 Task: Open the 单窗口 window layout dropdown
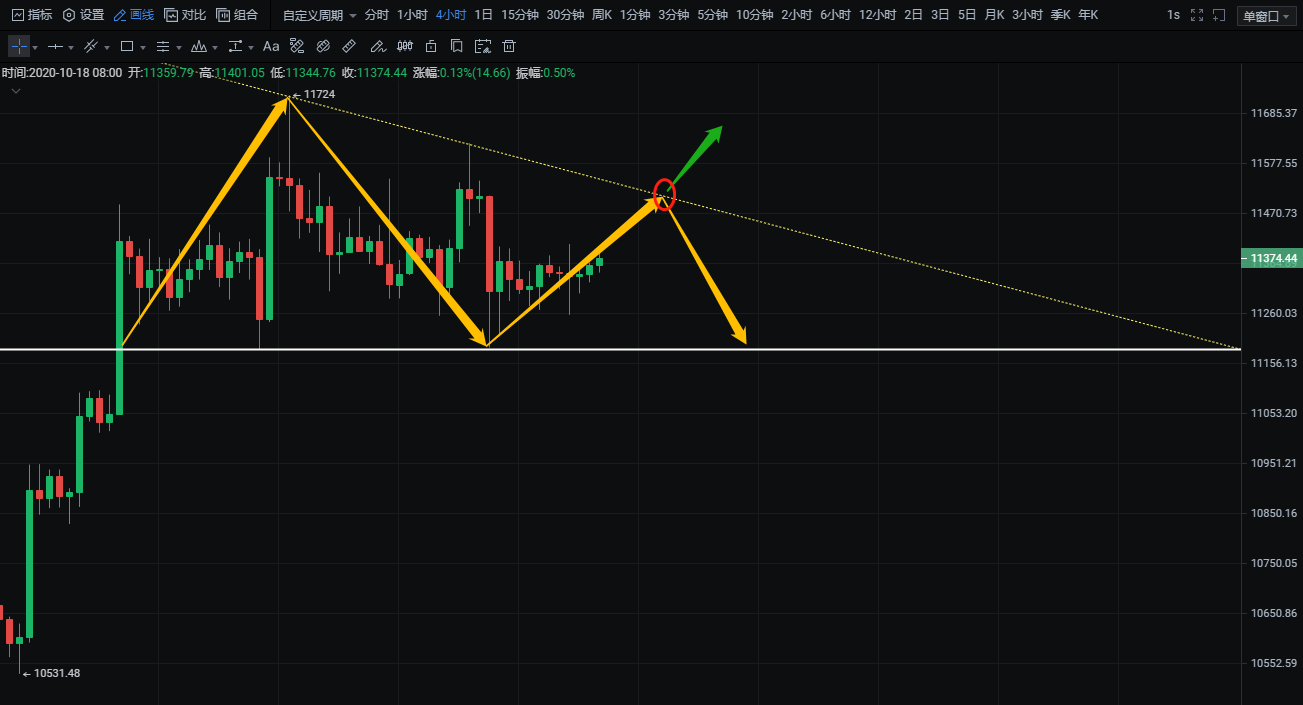(1265, 16)
